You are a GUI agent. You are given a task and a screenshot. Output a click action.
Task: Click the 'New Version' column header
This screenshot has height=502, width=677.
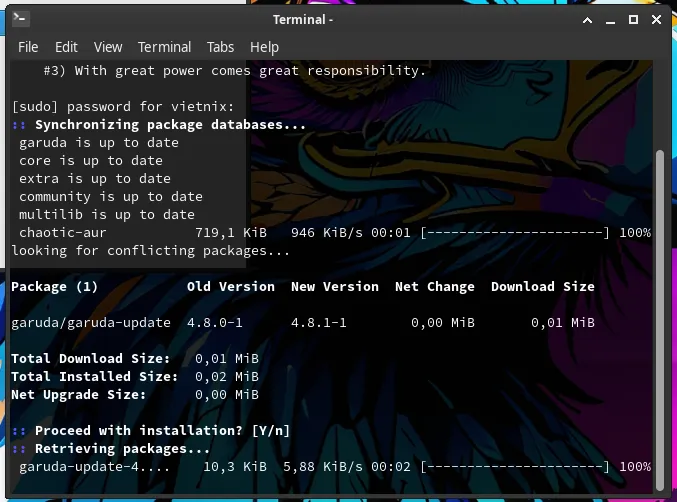pos(335,287)
